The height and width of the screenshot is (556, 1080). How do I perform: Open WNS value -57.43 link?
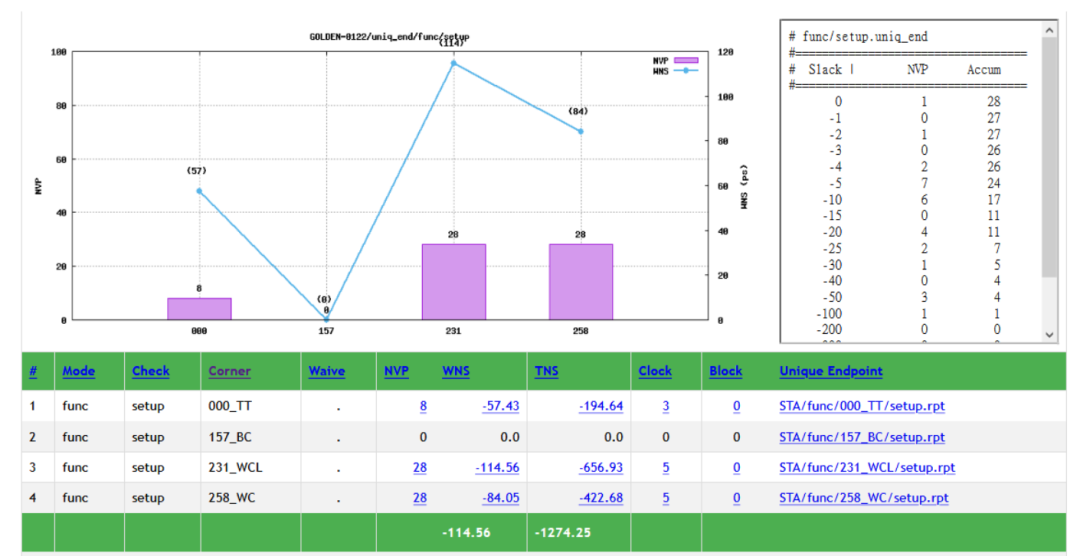[x=501, y=406]
